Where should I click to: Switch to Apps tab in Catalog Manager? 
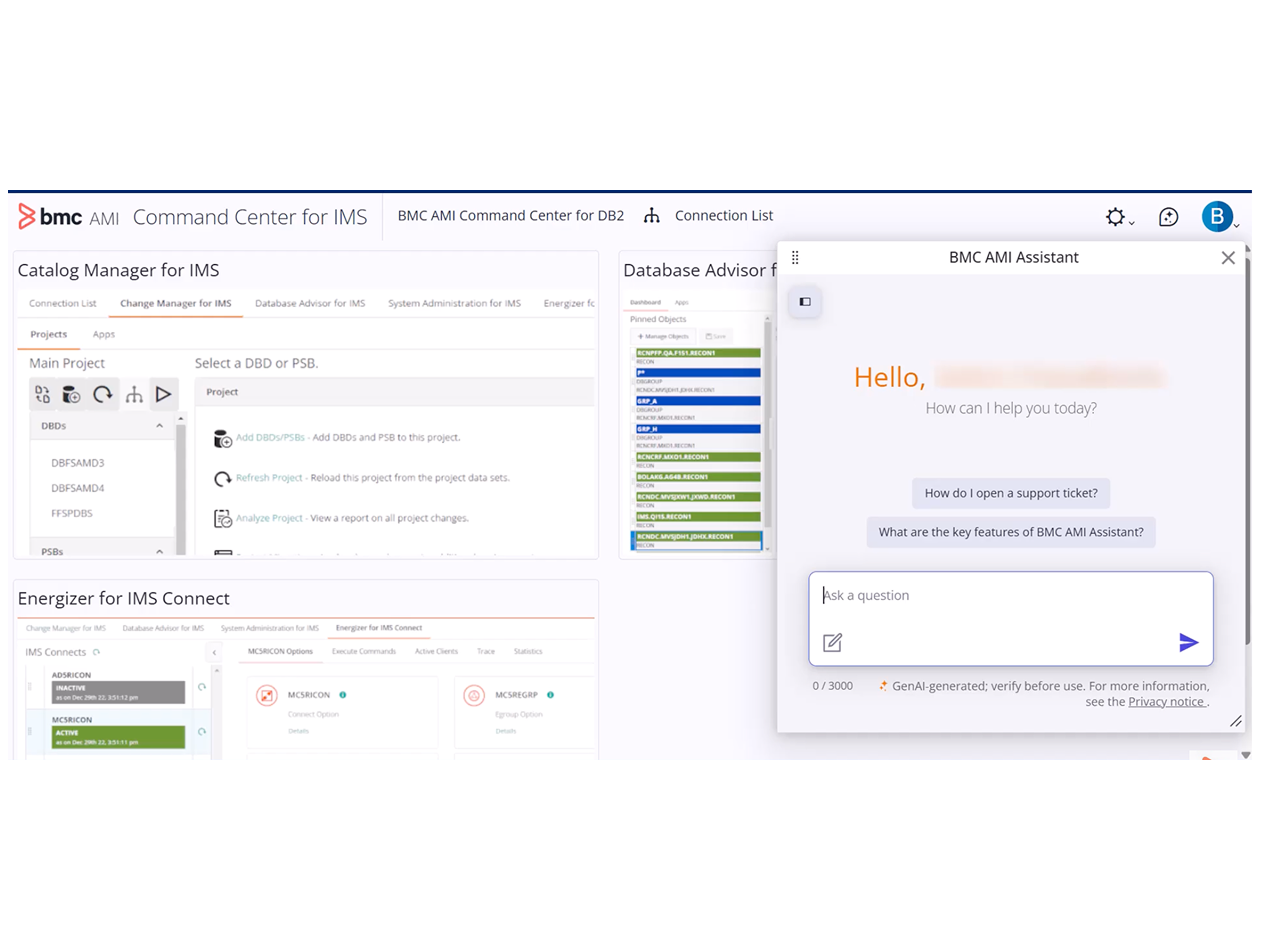click(x=104, y=334)
